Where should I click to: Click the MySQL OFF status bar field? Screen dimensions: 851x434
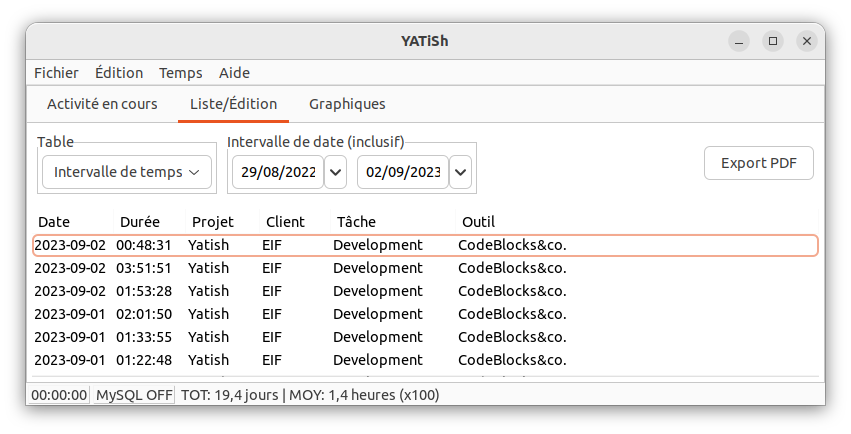tap(134, 395)
